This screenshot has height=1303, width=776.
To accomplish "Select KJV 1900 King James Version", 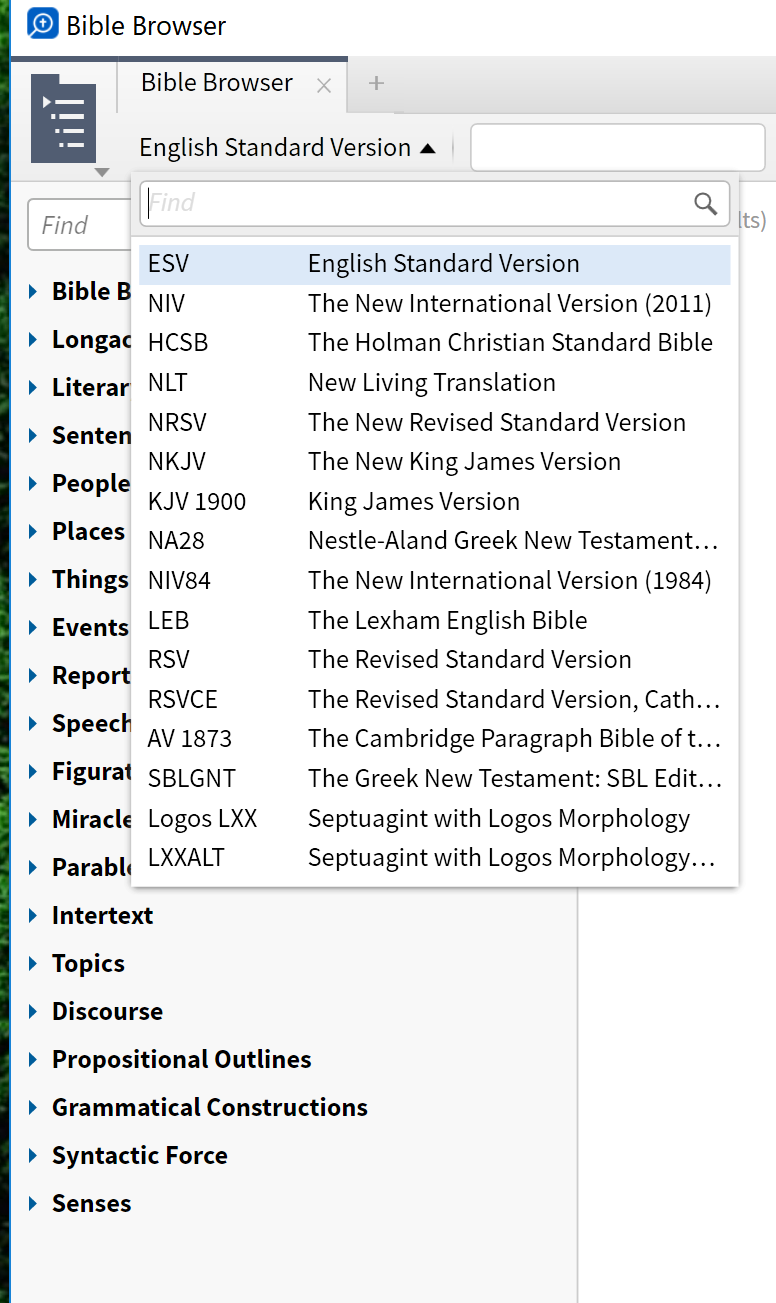I will point(435,502).
